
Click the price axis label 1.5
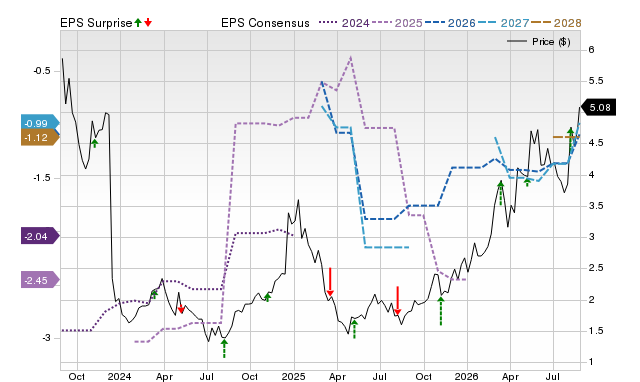595,331
